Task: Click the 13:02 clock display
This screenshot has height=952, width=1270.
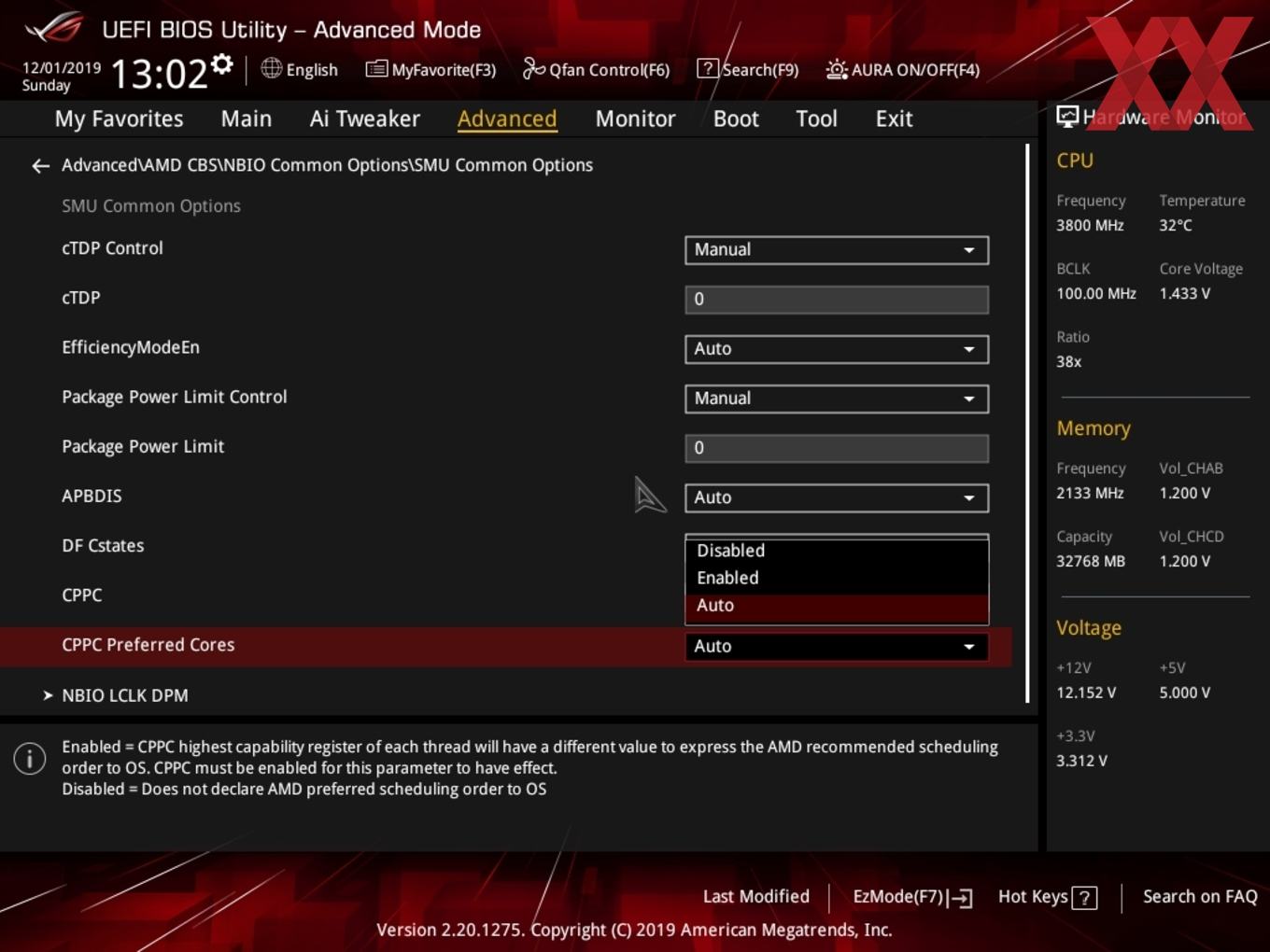Action: click(x=159, y=74)
